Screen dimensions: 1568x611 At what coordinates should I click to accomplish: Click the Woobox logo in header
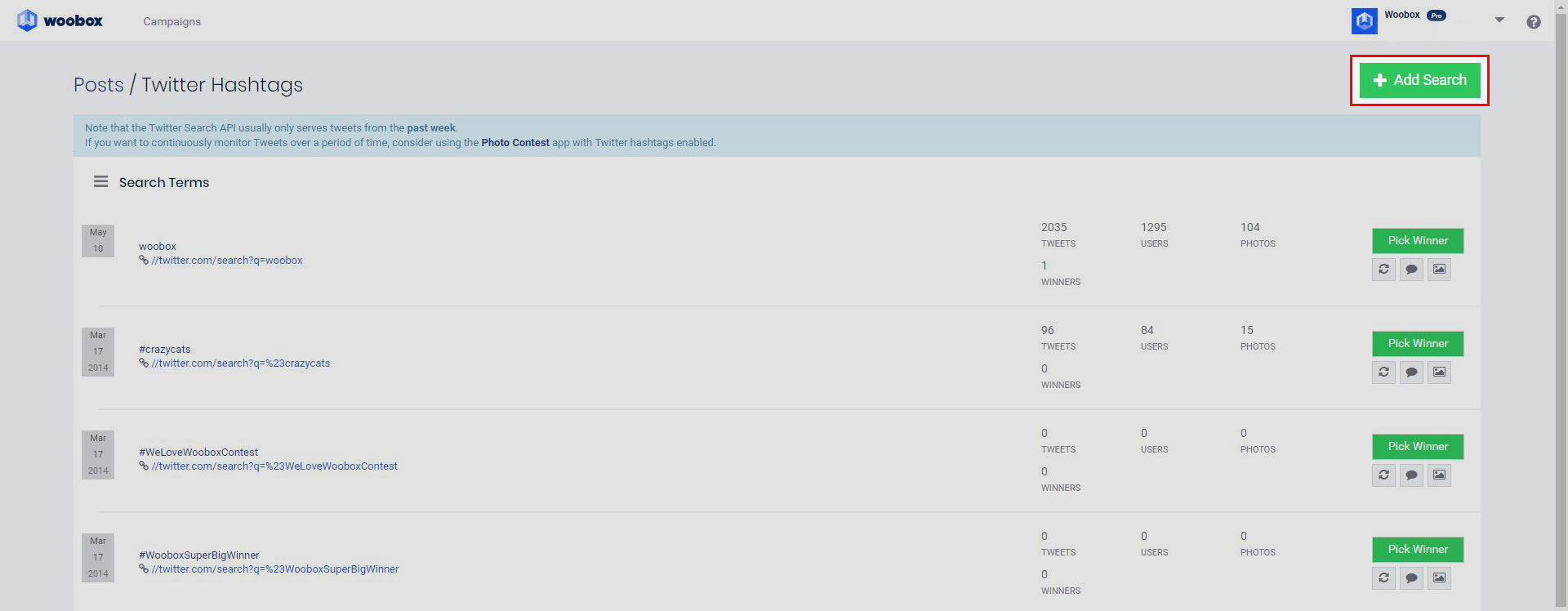pyautogui.click(x=60, y=20)
